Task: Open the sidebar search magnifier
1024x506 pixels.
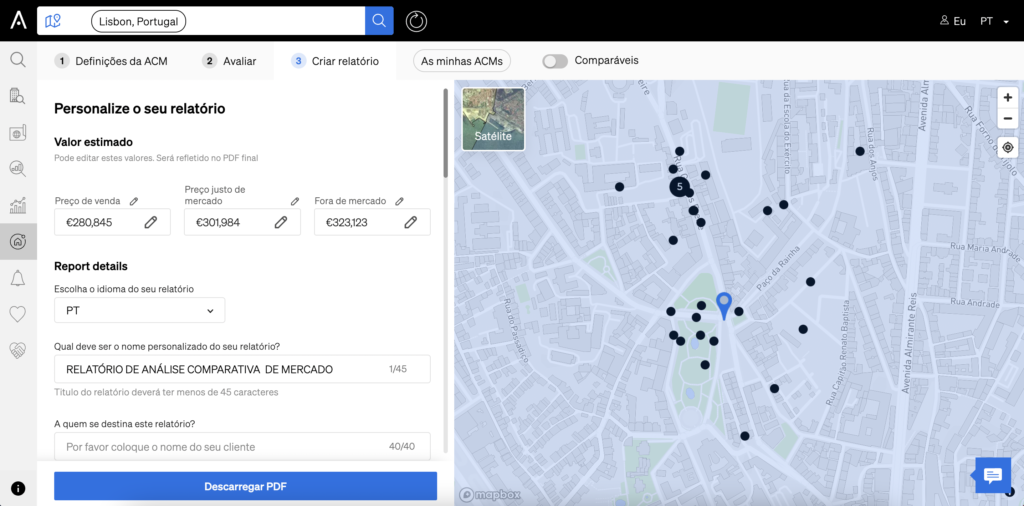Action: [18, 60]
